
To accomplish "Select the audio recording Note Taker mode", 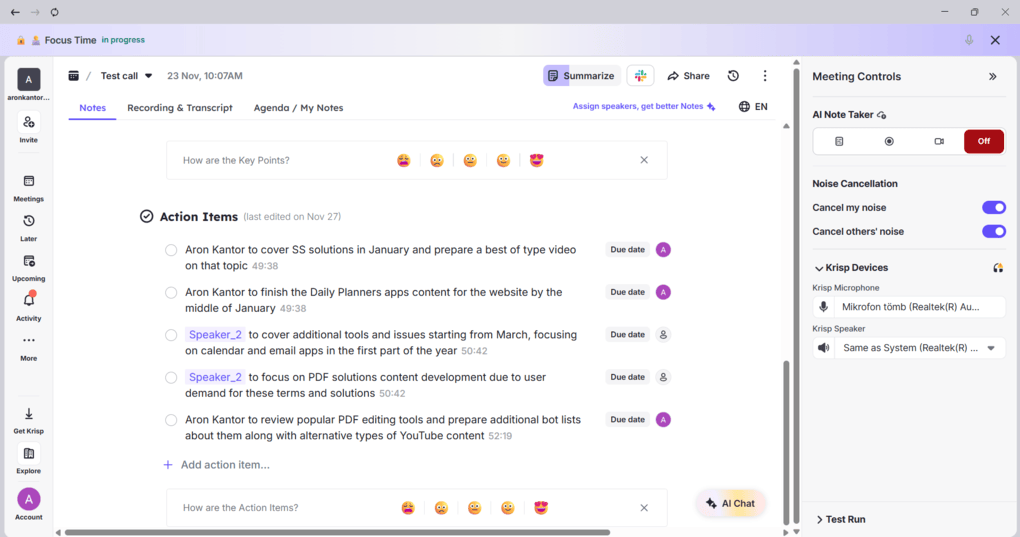I will [x=889, y=141].
